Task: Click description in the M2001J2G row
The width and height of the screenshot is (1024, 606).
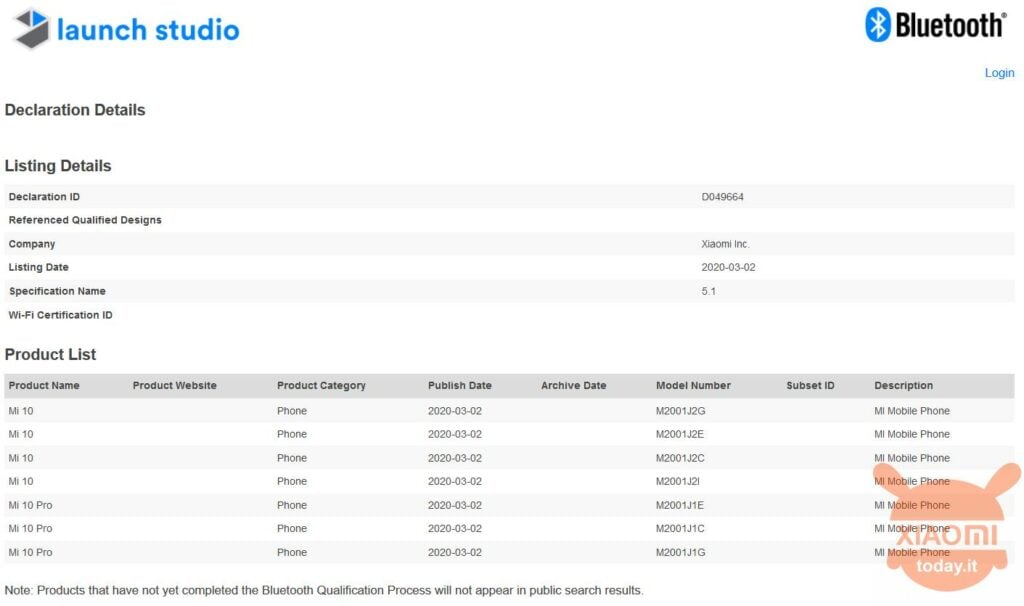Action: (912, 411)
